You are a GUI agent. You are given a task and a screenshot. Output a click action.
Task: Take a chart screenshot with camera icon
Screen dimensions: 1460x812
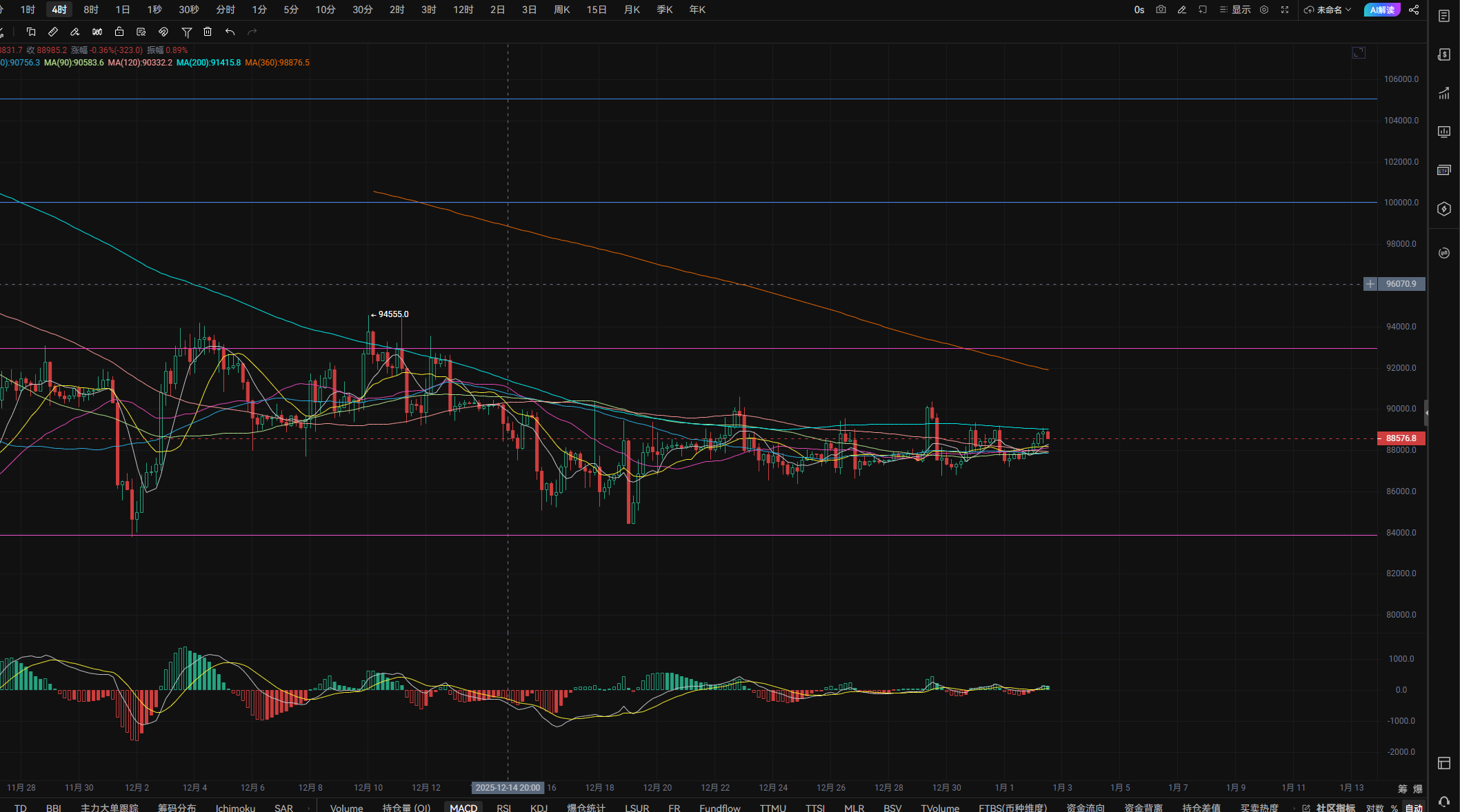point(1161,10)
